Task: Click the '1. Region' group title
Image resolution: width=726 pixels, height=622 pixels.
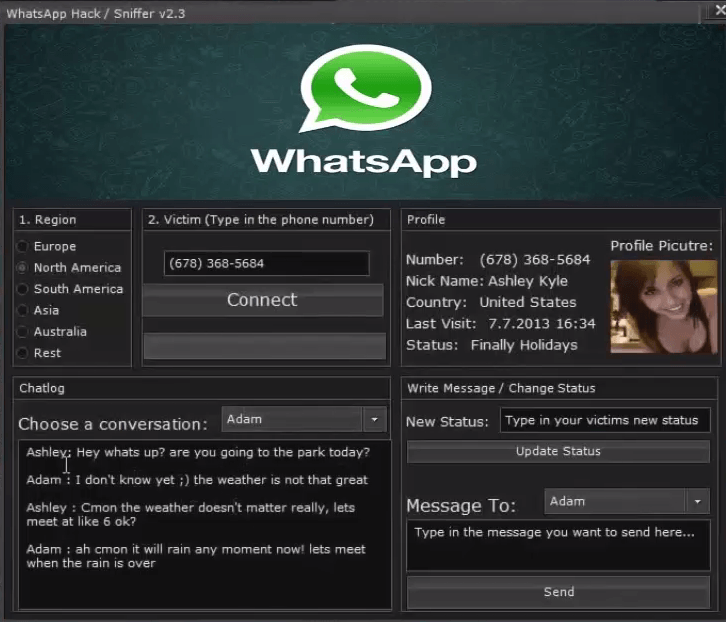Action: (x=47, y=220)
